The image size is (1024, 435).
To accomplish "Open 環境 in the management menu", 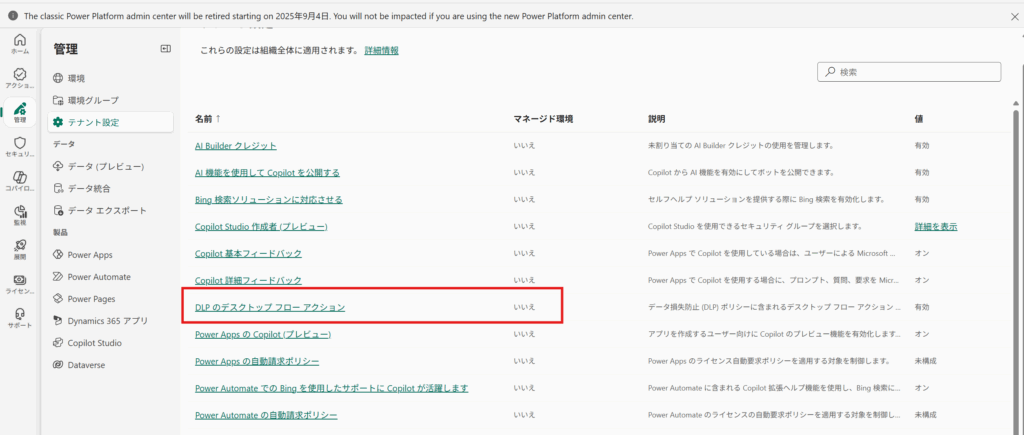I will (77, 78).
